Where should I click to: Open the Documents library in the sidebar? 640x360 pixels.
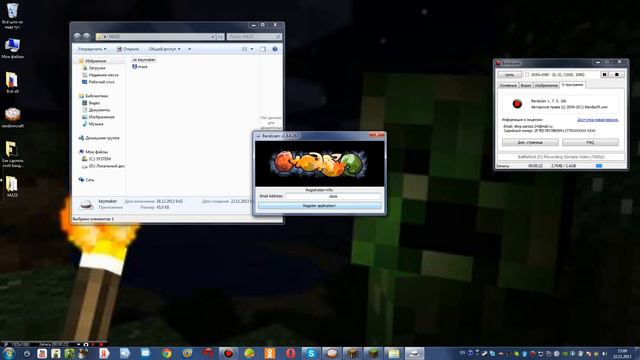coord(96,110)
